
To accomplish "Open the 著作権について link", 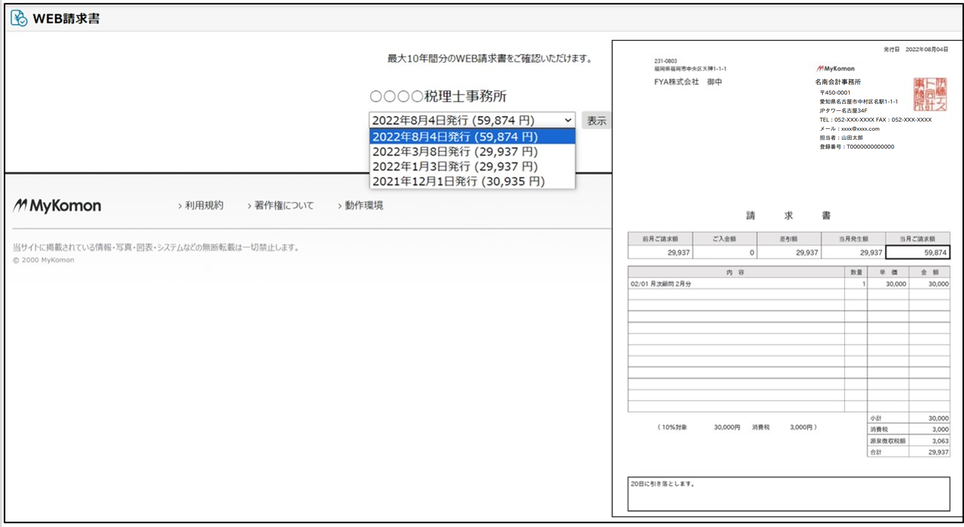I will [283, 206].
